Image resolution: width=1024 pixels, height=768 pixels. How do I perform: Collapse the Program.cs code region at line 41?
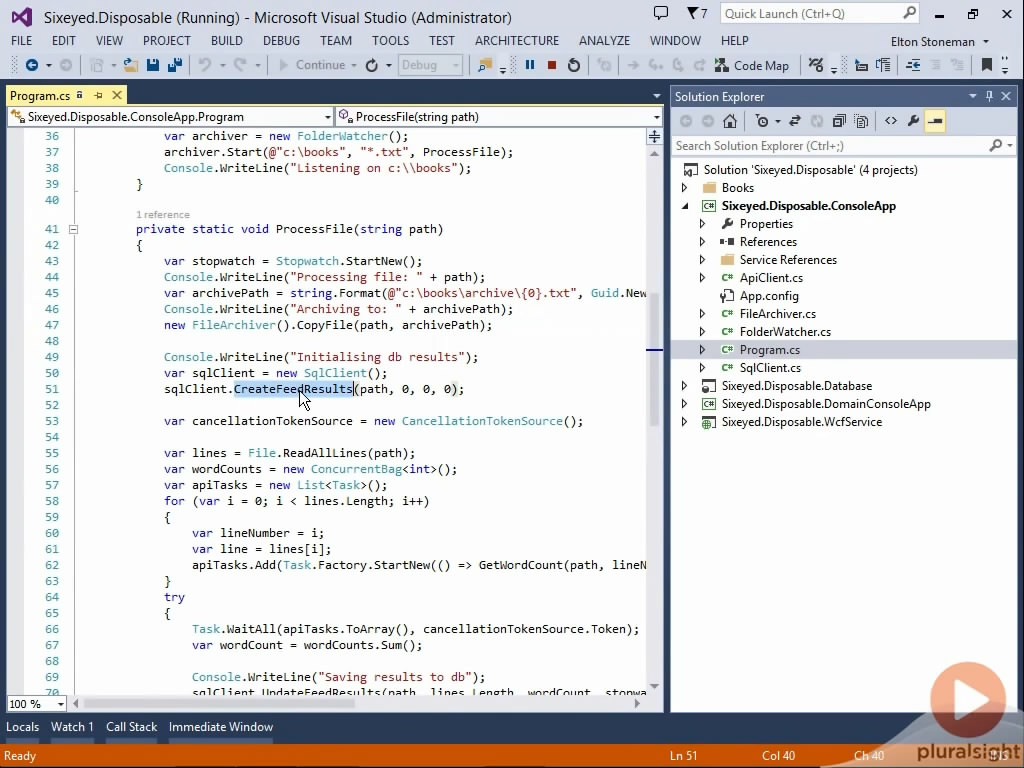tap(74, 229)
